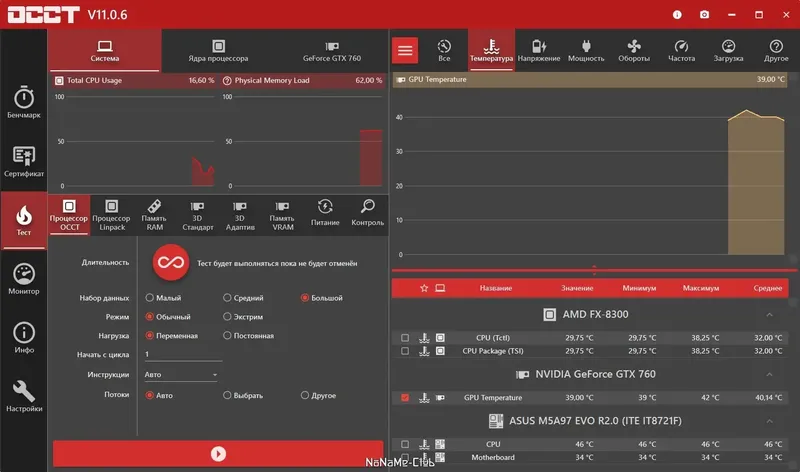Show Обороты fan speed sensors
This screenshot has height=472, width=800.
point(634,51)
